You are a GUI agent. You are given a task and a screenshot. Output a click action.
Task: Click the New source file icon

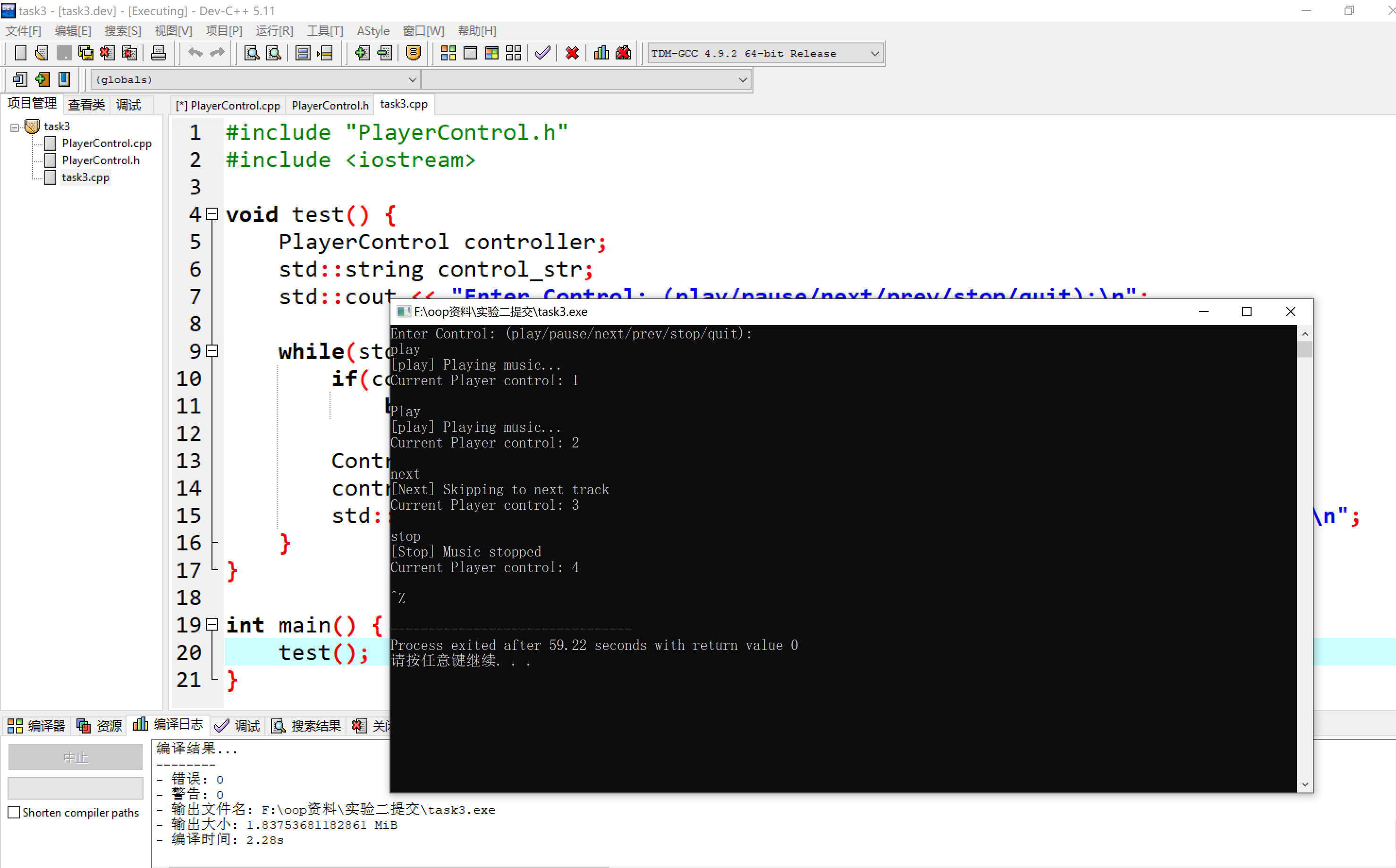[x=20, y=53]
